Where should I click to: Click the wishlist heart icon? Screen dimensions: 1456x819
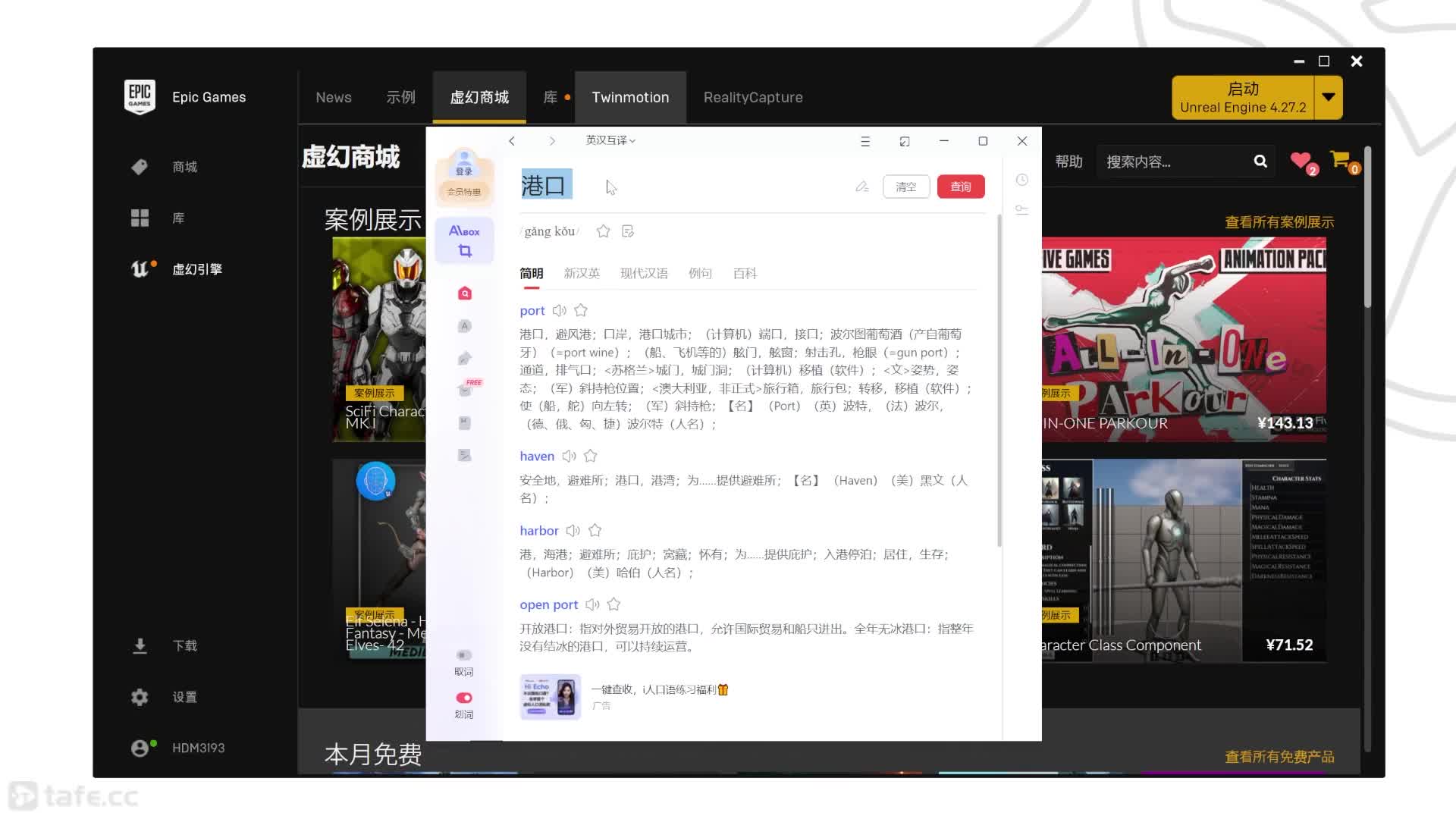pyautogui.click(x=1301, y=161)
